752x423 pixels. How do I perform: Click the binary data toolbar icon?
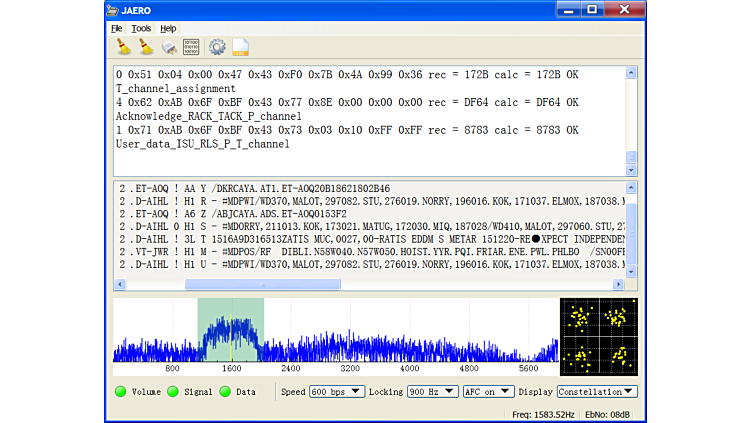191,47
